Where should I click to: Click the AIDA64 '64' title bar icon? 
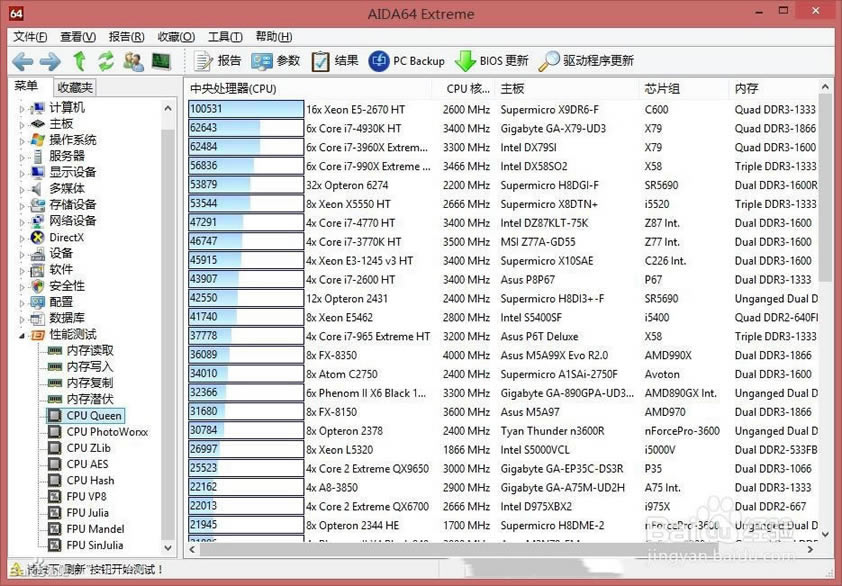pos(17,13)
